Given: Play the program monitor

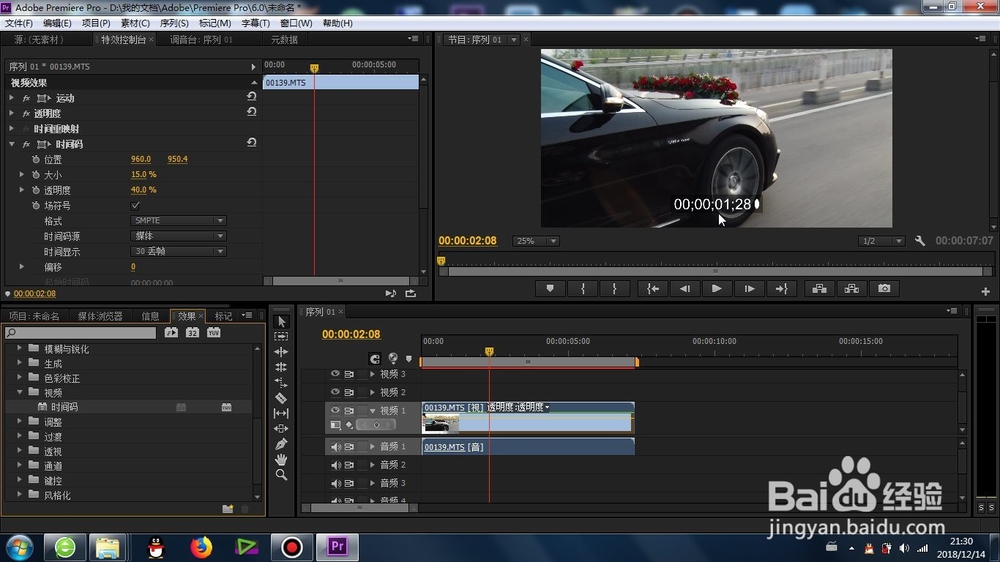Looking at the screenshot, I should [717, 289].
